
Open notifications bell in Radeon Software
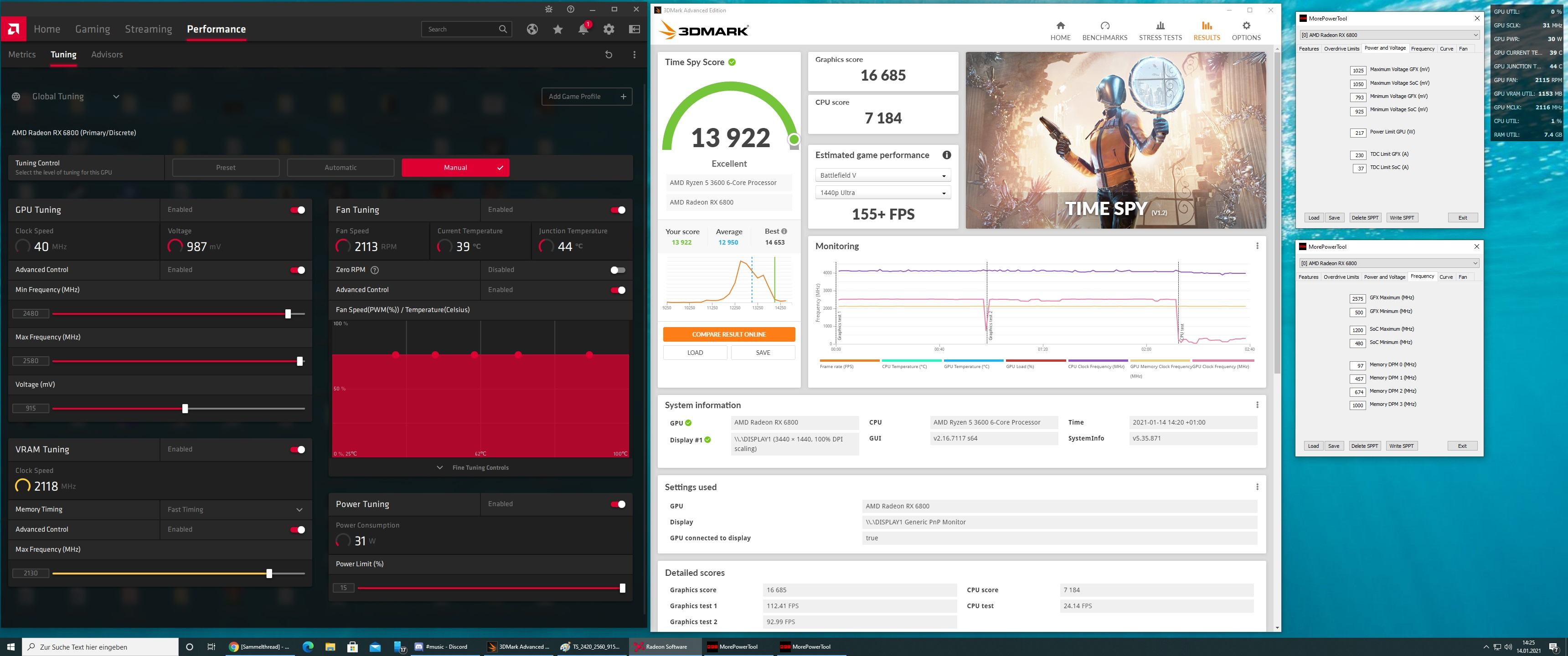(583, 29)
